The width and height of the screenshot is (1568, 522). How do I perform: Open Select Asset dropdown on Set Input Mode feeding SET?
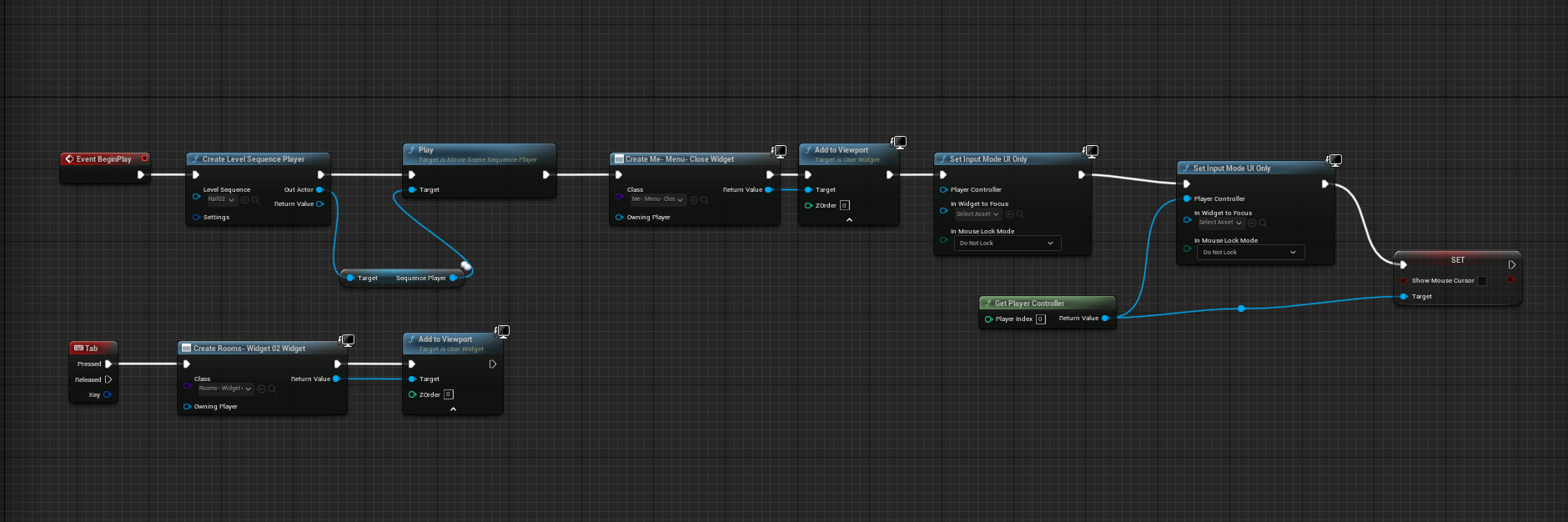pyautogui.click(x=1221, y=223)
